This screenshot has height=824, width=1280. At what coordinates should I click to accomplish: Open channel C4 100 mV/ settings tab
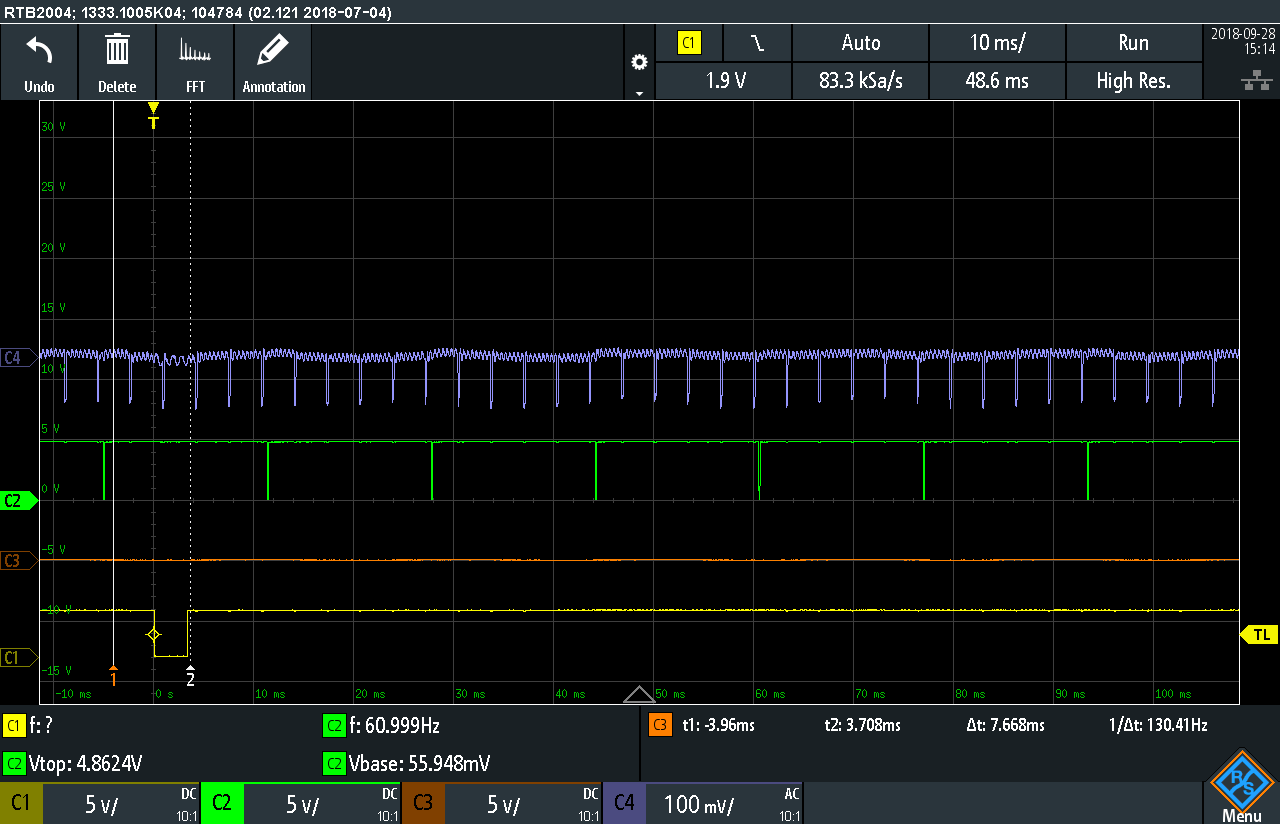tap(703, 803)
